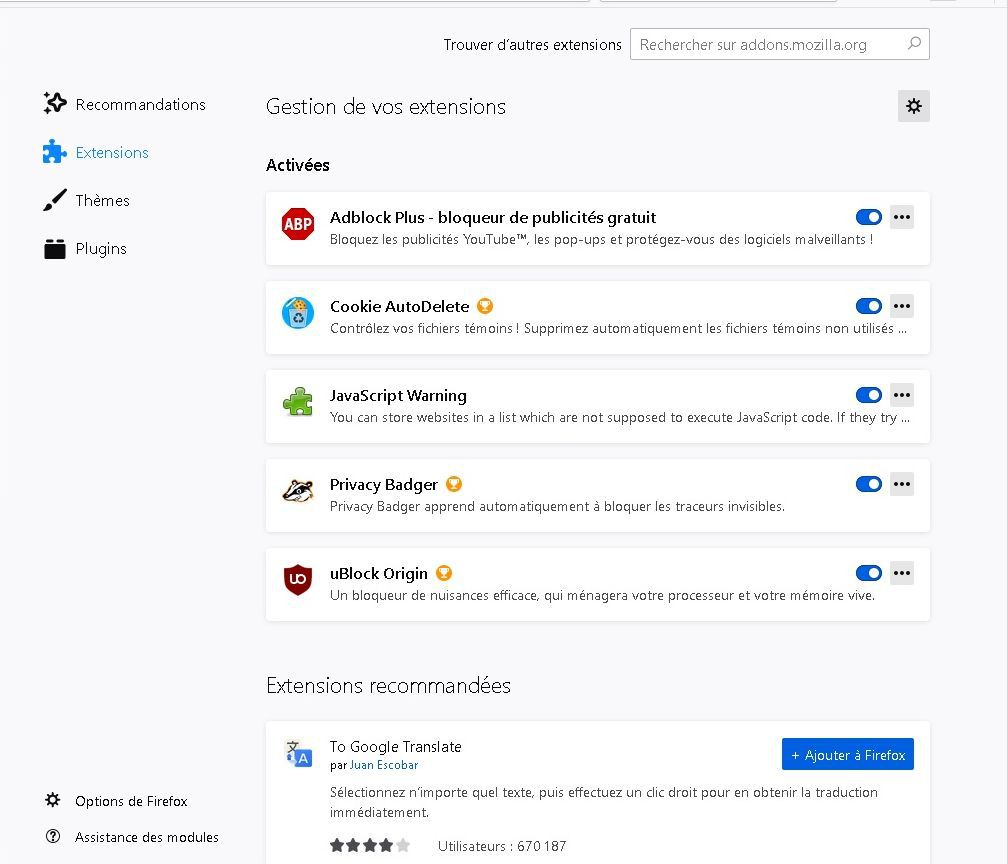
Task: Open JavaScript Warning extension details
Action: pyautogui.click(x=398, y=396)
